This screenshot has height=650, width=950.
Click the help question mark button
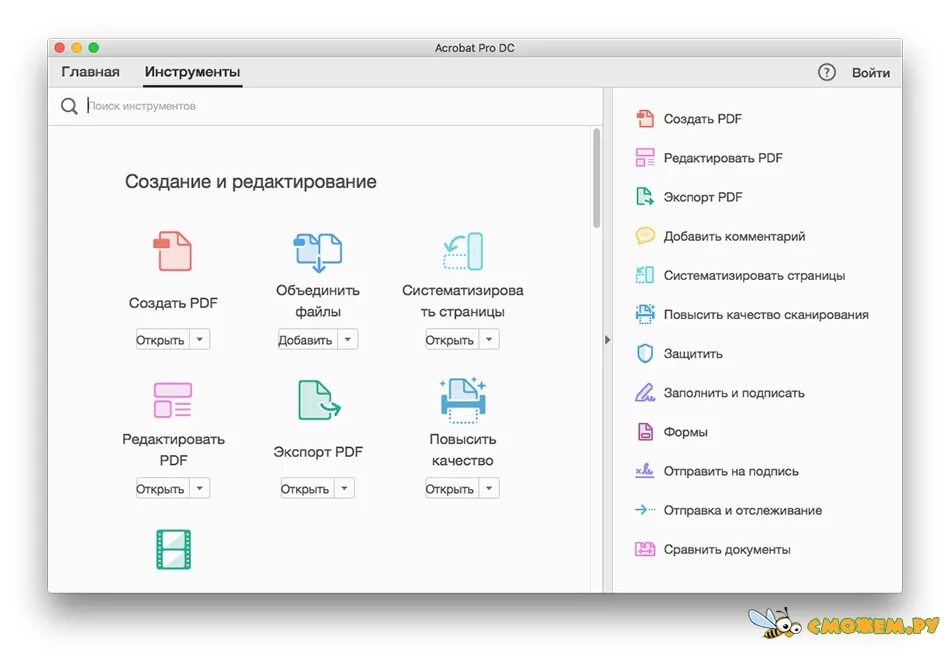826,71
